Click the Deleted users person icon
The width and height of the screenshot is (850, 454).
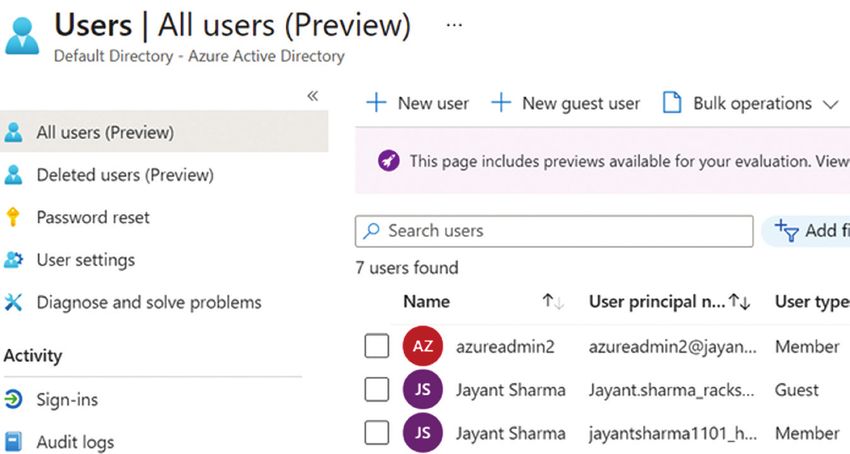click(x=13, y=175)
